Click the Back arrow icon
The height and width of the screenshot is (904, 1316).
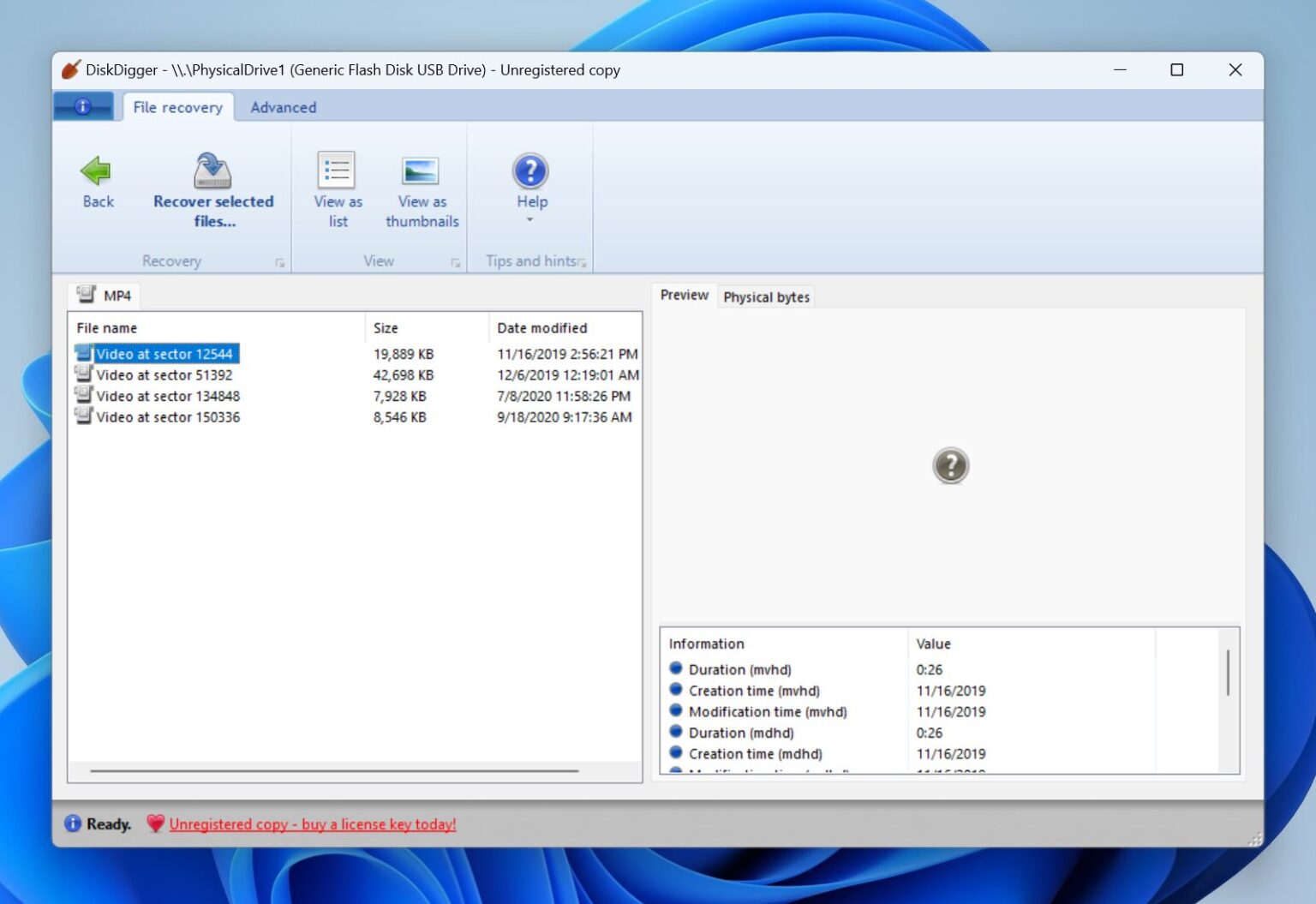[97, 171]
